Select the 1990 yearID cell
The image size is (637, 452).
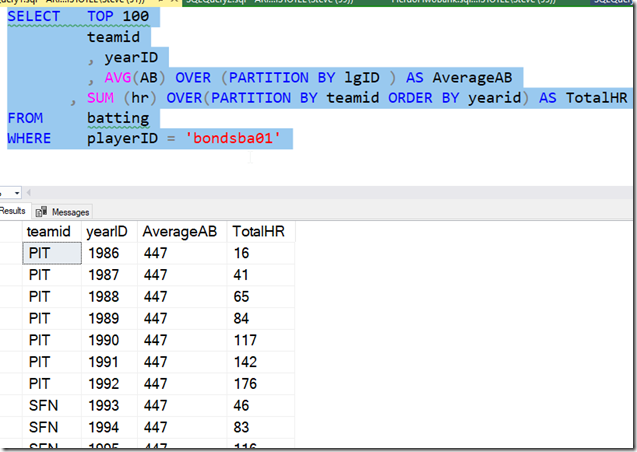tap(109, 340)
